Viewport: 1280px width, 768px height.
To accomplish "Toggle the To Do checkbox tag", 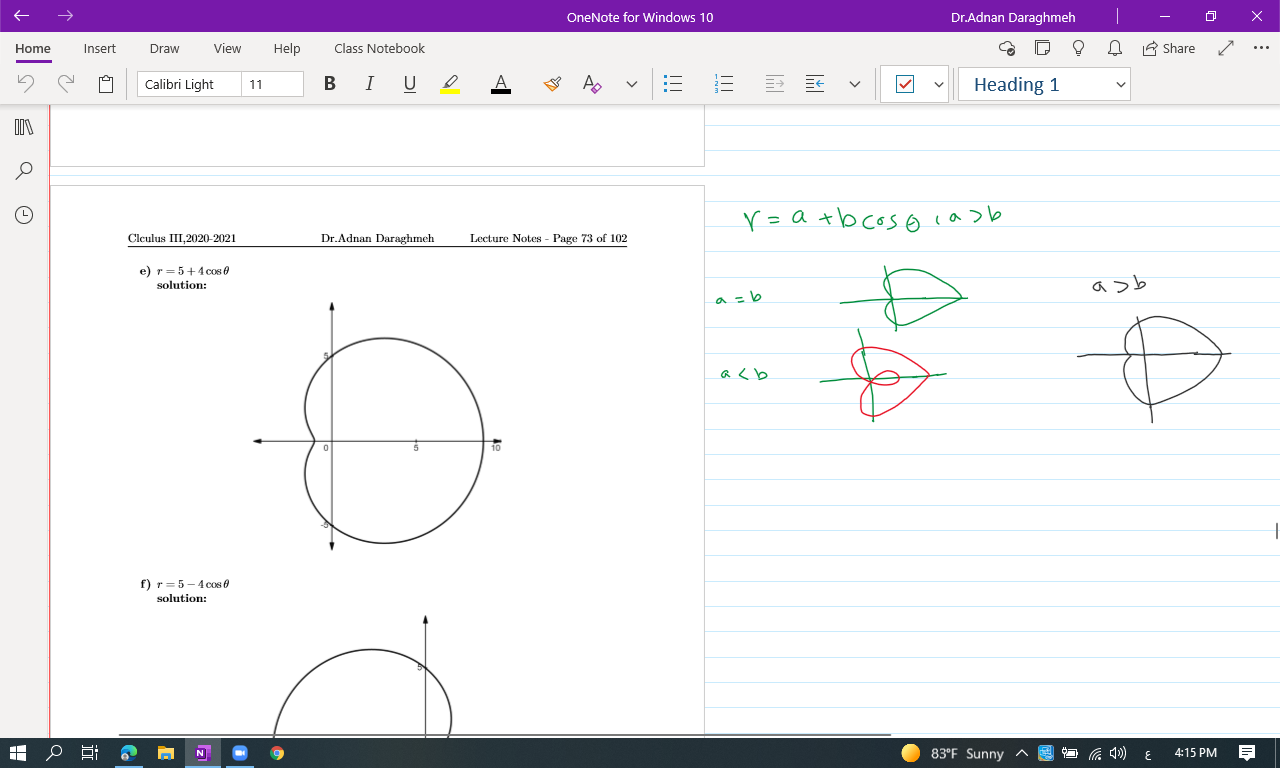I will click(905, 84).
